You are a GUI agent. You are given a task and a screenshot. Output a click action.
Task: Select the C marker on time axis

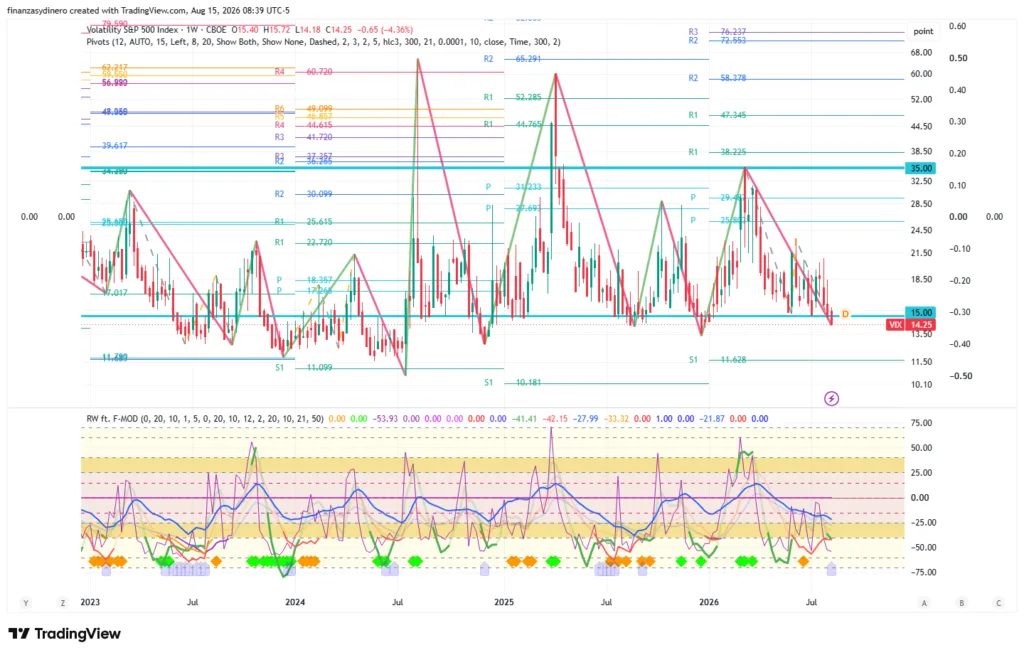[x=999, y=603]
